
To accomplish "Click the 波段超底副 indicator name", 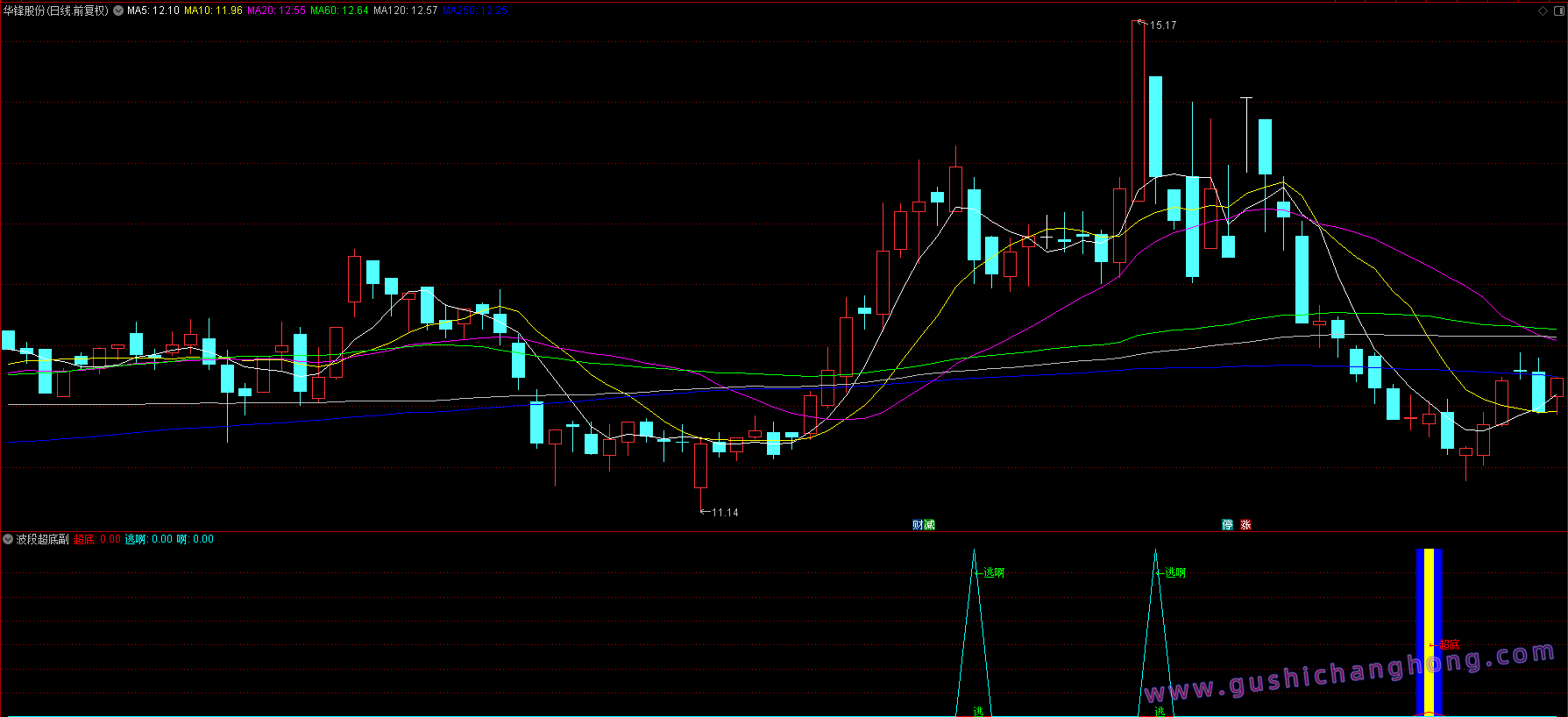I will point(42,539).
